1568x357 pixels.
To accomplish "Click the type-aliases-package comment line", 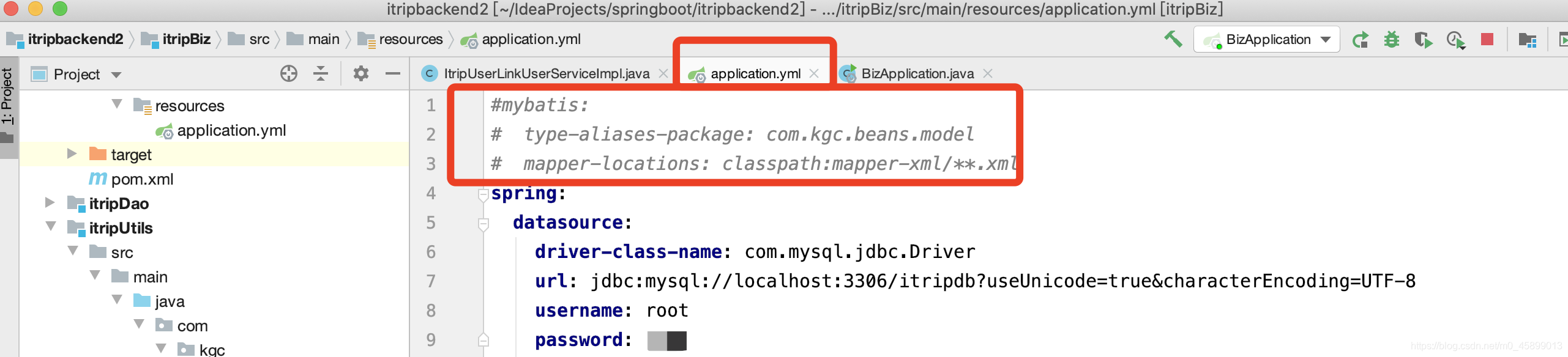I will (x=732, y=134).
